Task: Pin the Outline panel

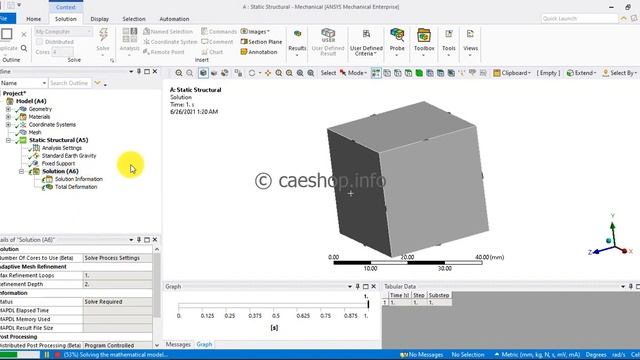Action: click(139, 71)
